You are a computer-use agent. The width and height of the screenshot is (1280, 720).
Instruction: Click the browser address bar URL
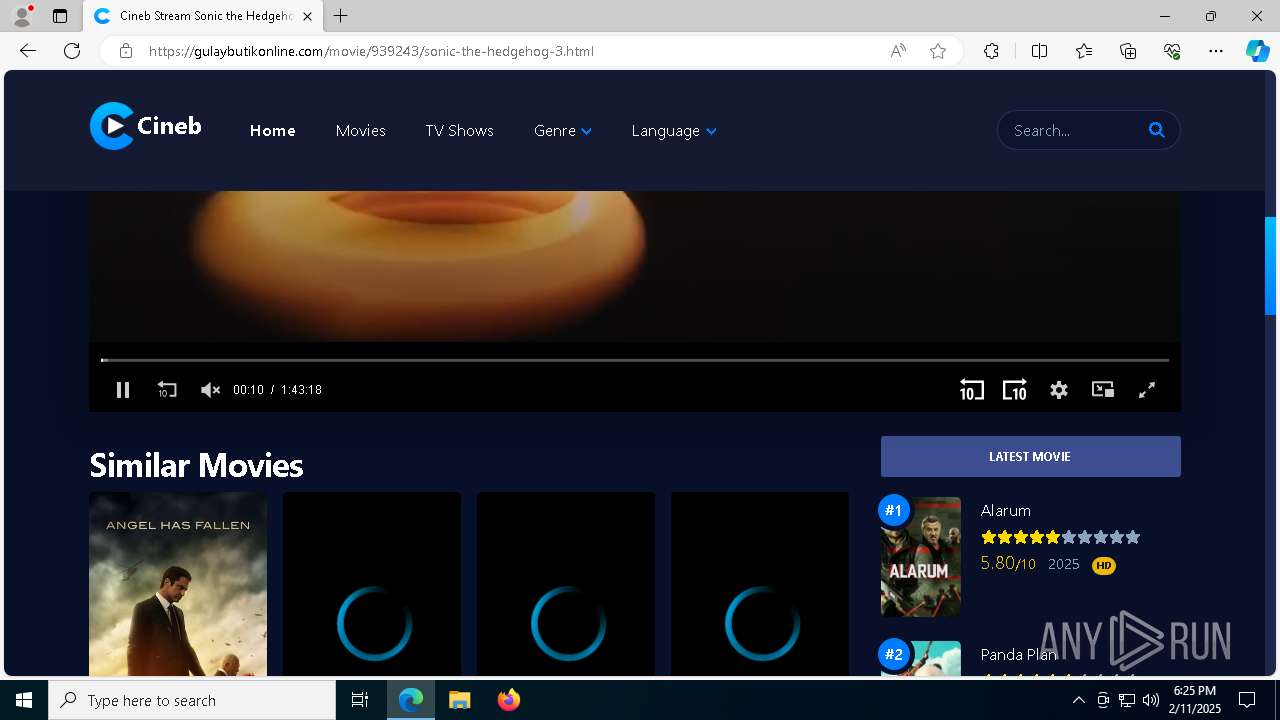pos(371,51)
